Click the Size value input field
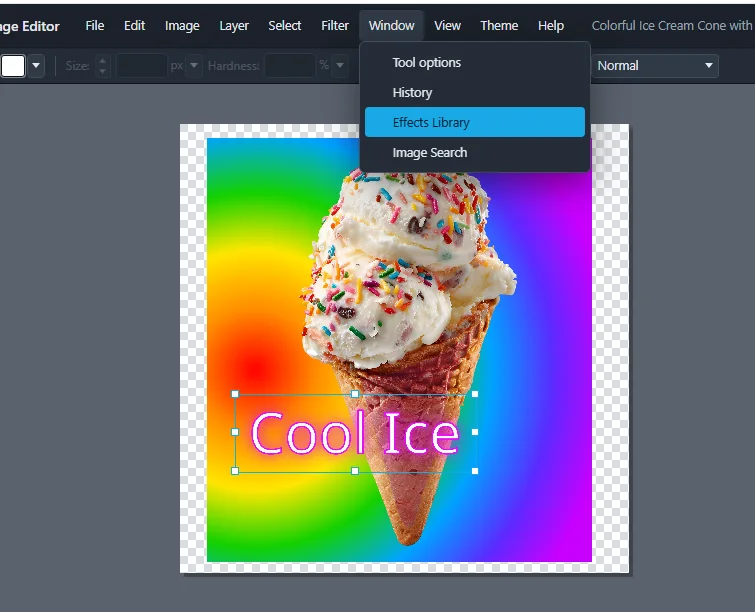 click(142, 65)
